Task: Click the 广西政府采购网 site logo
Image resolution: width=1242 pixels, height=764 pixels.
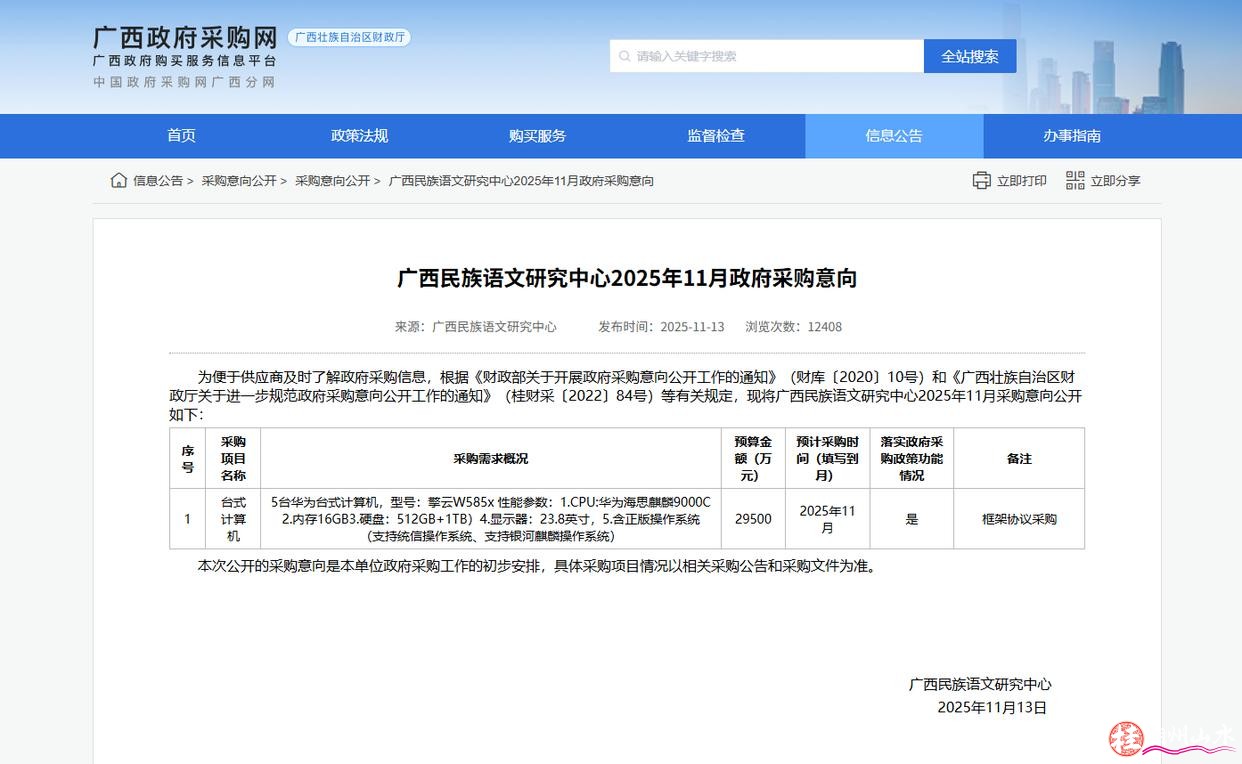Action: tap(185, 38)
